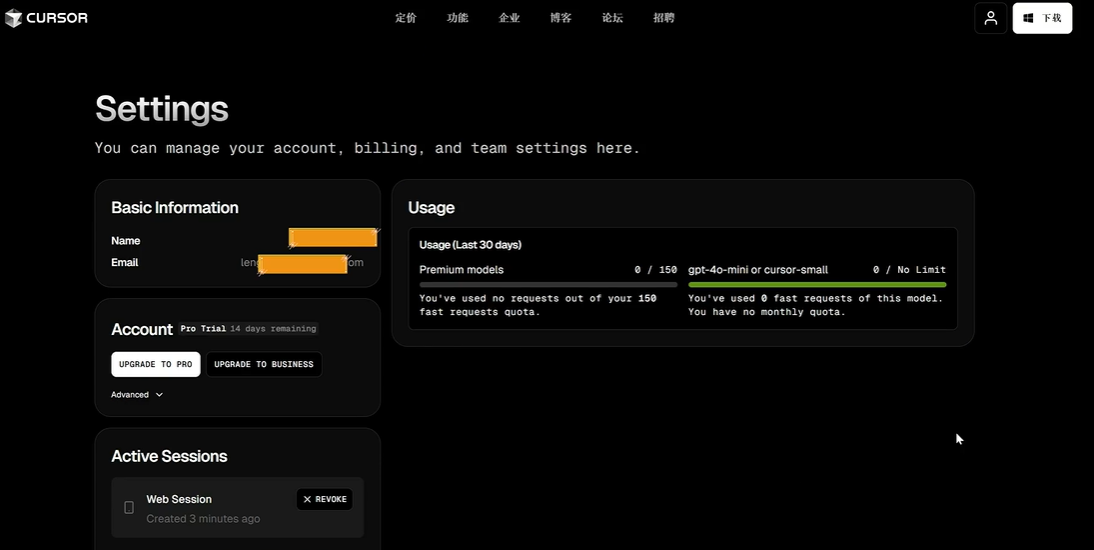Click the Cursor cube logo

(14, 18)
